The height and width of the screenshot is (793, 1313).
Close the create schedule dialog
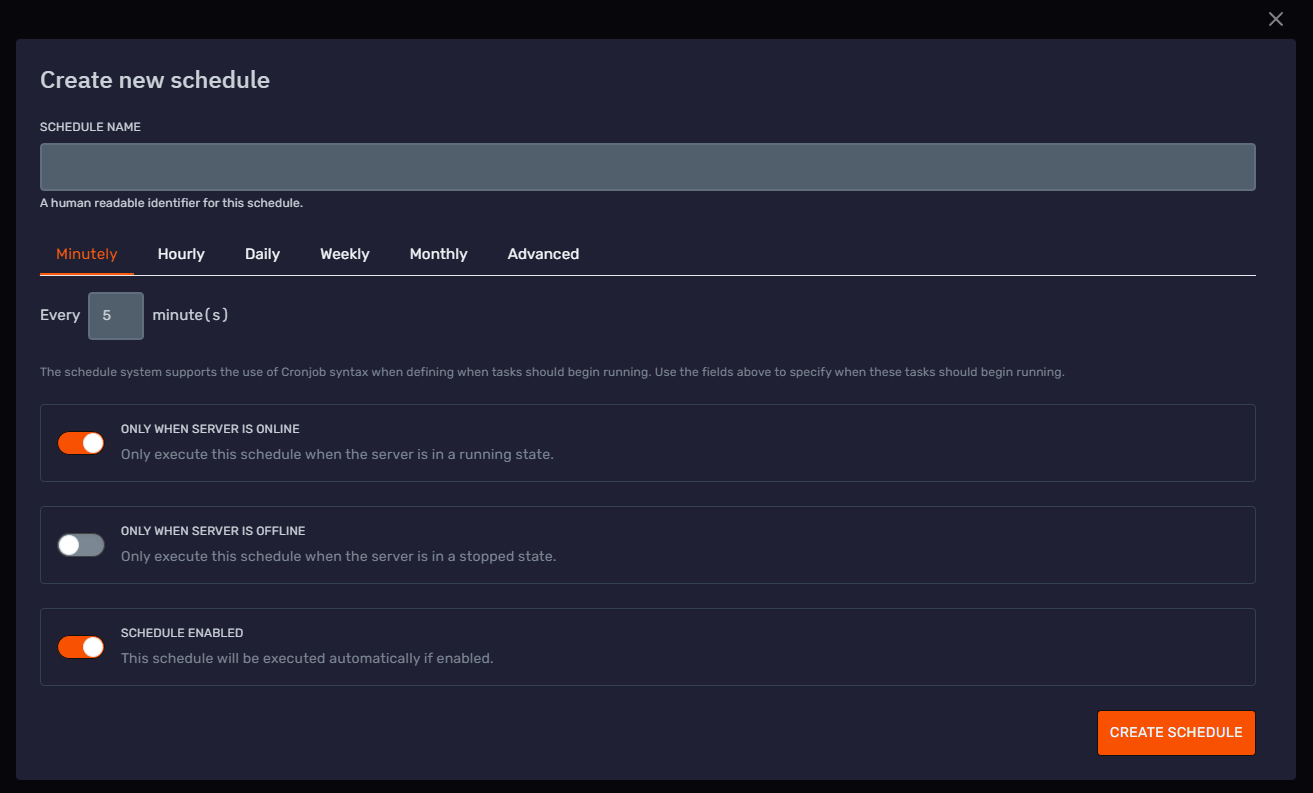[x=1275, y=19]
